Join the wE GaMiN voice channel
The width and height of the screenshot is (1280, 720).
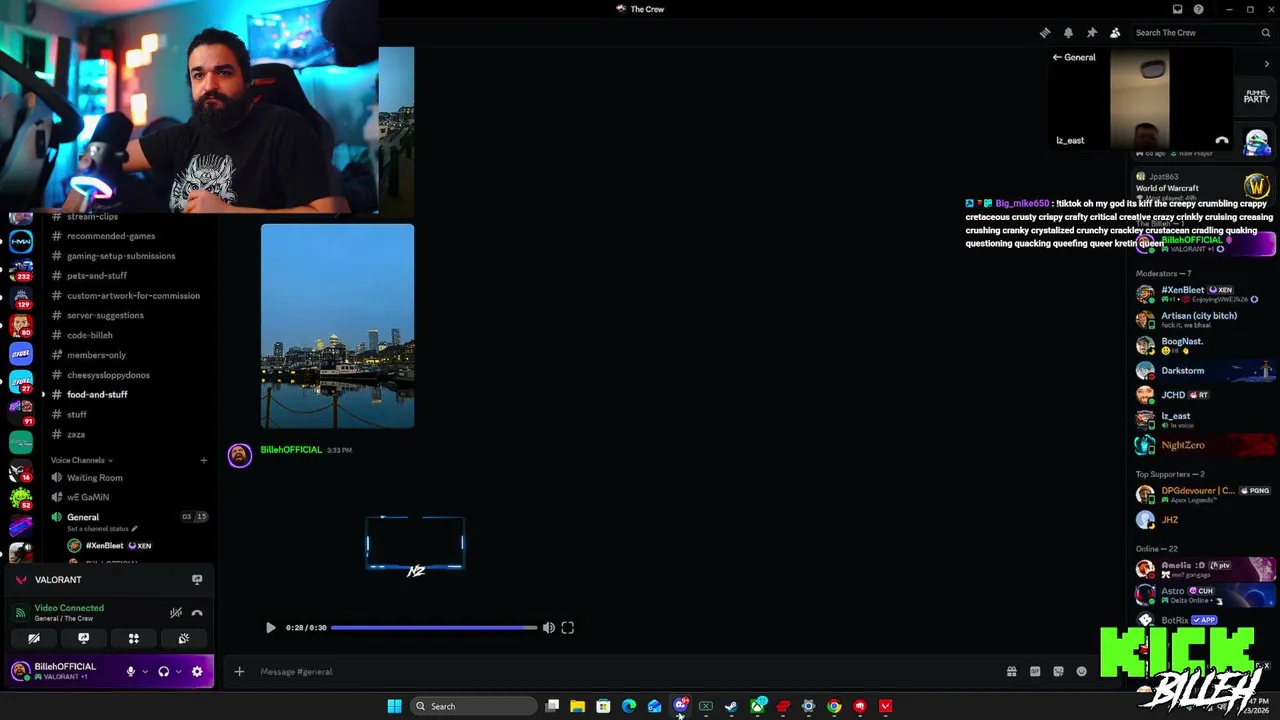[x=88, y=497]
